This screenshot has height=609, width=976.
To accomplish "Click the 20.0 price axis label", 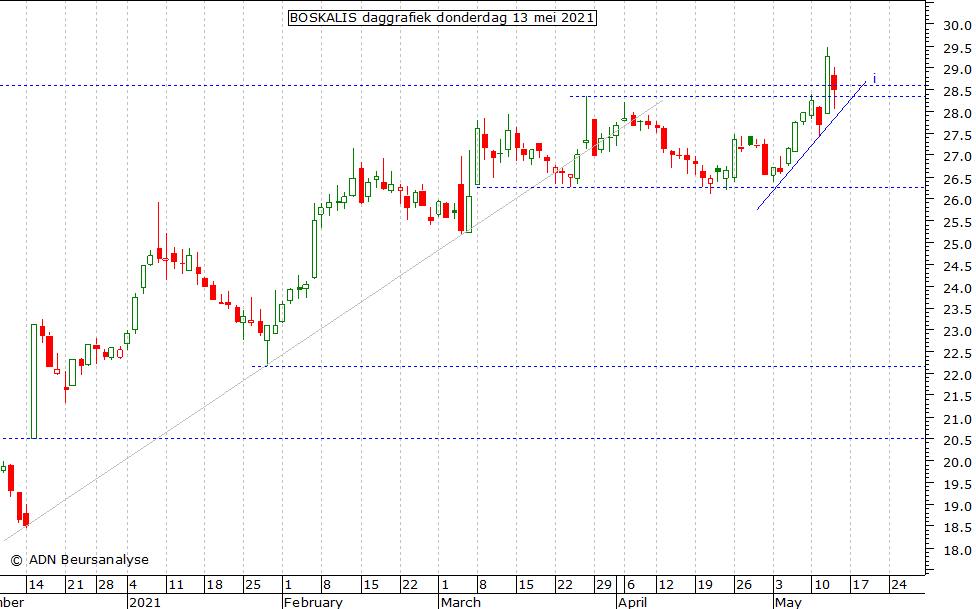I will [957, 463].
